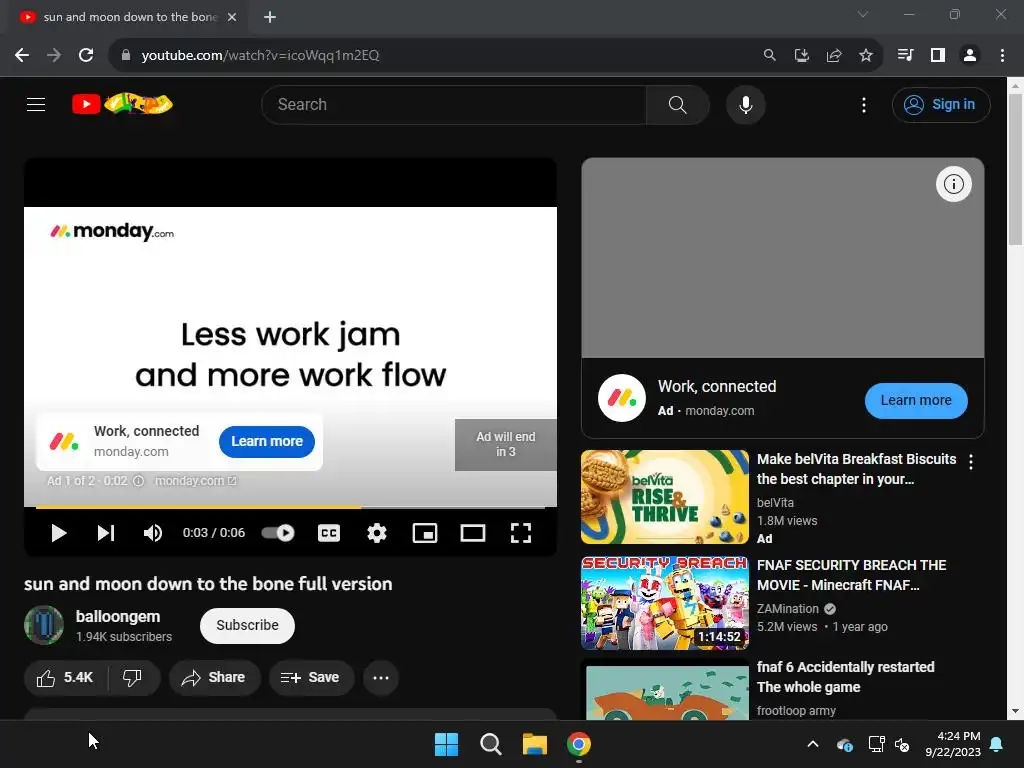This screenshot has height=768, width=1024.
Task: Click the ZAMination channel name
Action: 788,609
